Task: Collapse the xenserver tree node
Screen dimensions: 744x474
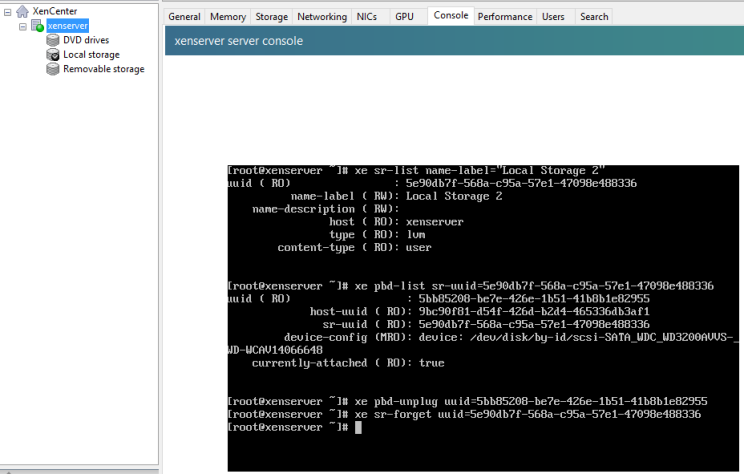Action: [23, 26]
